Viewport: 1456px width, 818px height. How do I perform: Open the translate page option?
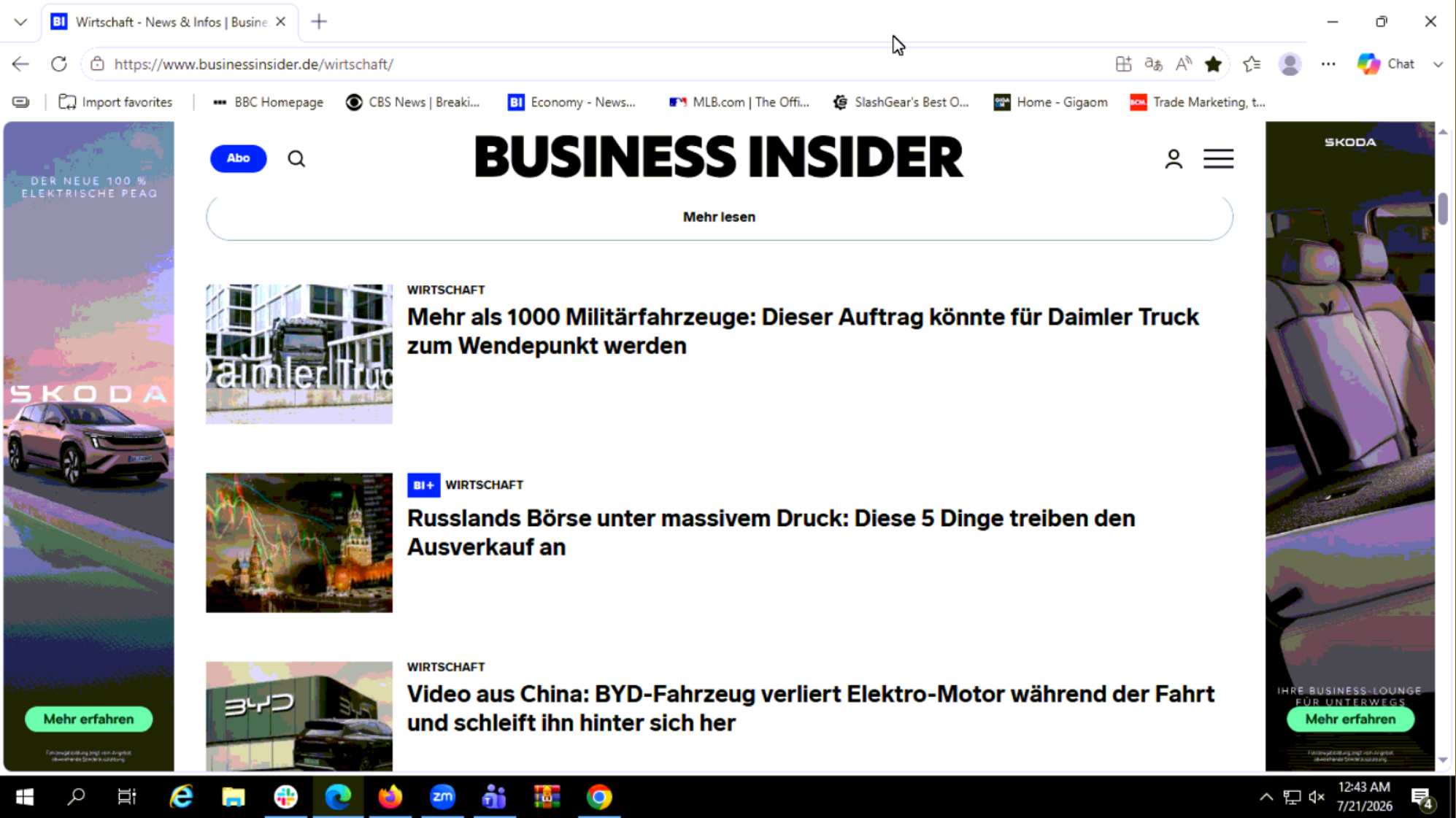tap(1153, 64)
